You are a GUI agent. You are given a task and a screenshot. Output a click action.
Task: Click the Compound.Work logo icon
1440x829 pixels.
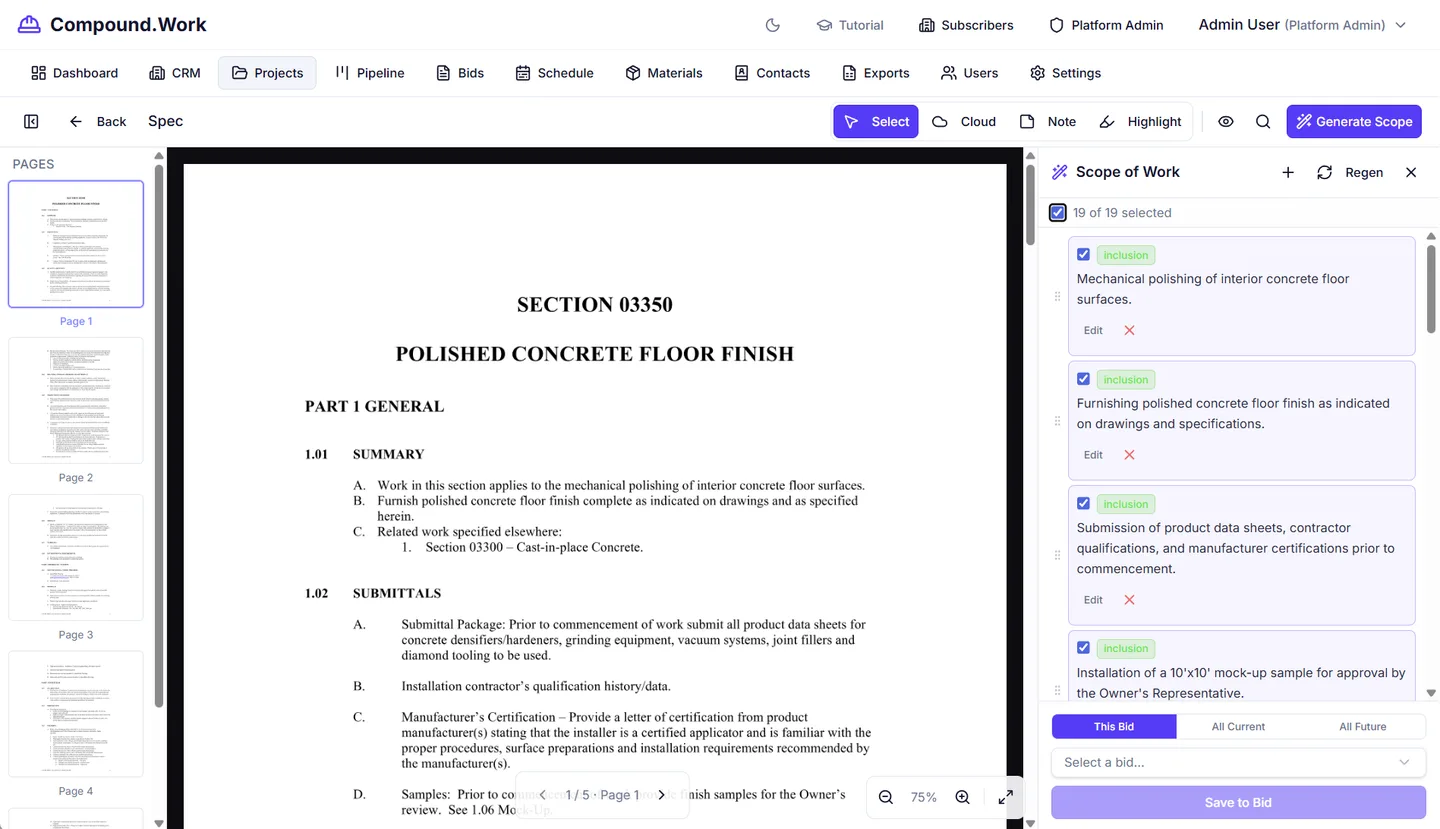pos(31,25)
